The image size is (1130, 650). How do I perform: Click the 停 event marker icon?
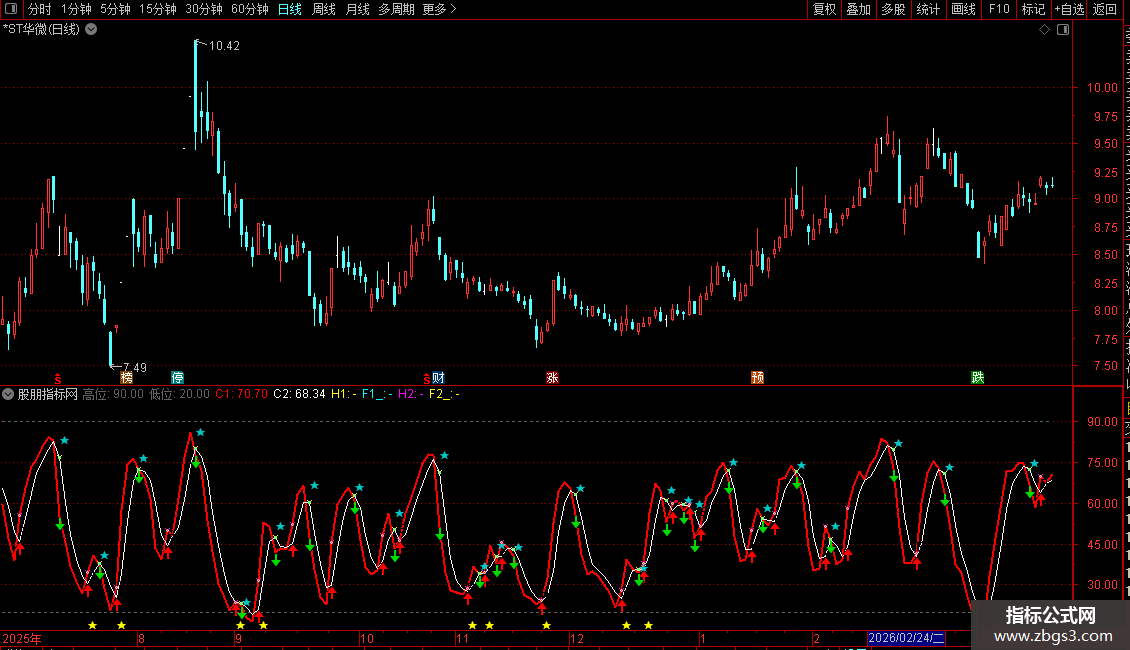click(x=177, y=378)
